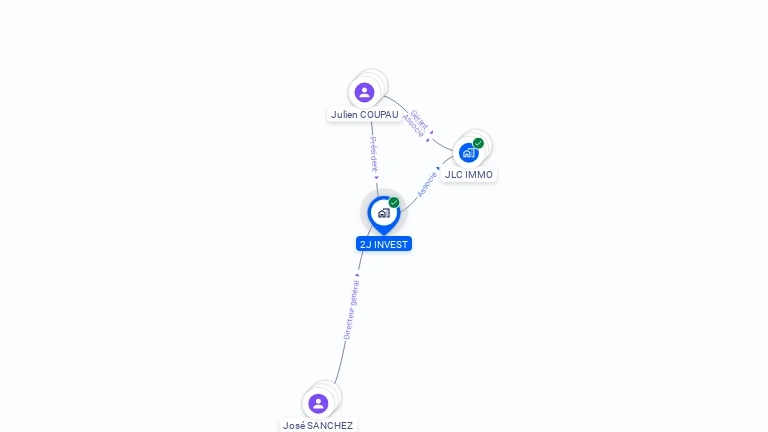Select the blue 2J INVEST label

384,244
